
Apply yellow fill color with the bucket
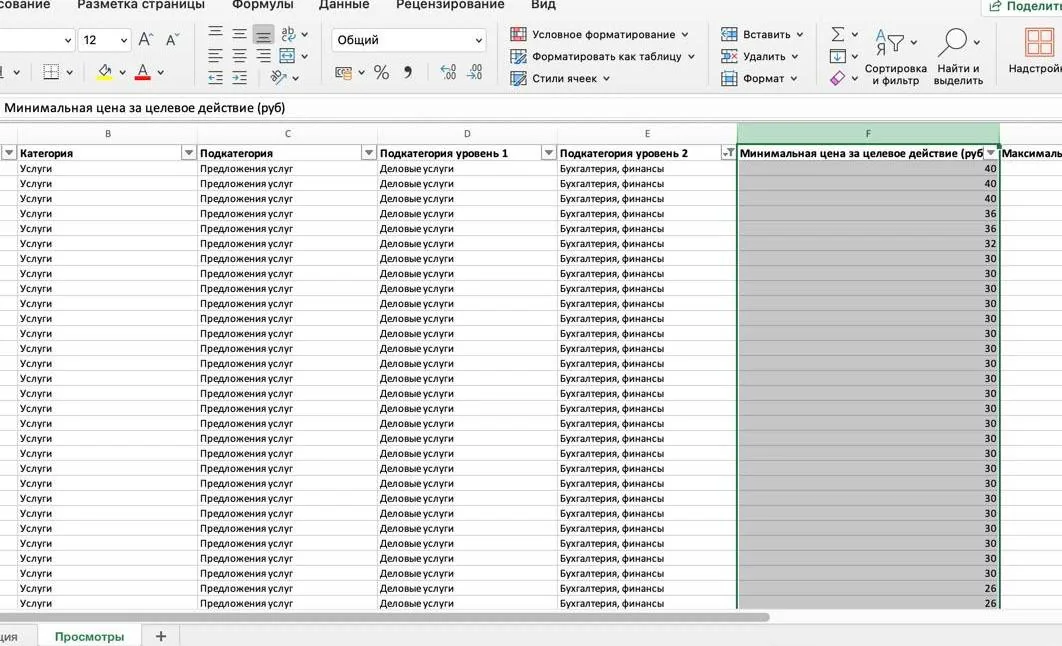(x=104, y=72)
